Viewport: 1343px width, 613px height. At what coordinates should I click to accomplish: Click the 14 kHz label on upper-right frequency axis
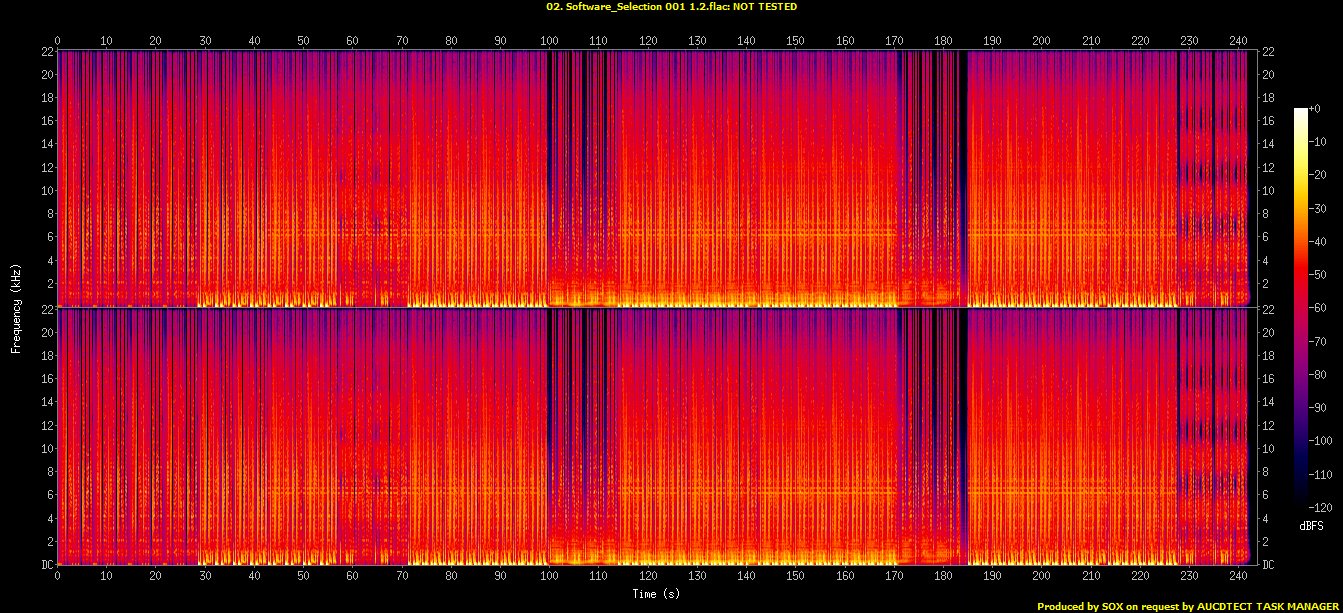click(x=1269, y=144)
